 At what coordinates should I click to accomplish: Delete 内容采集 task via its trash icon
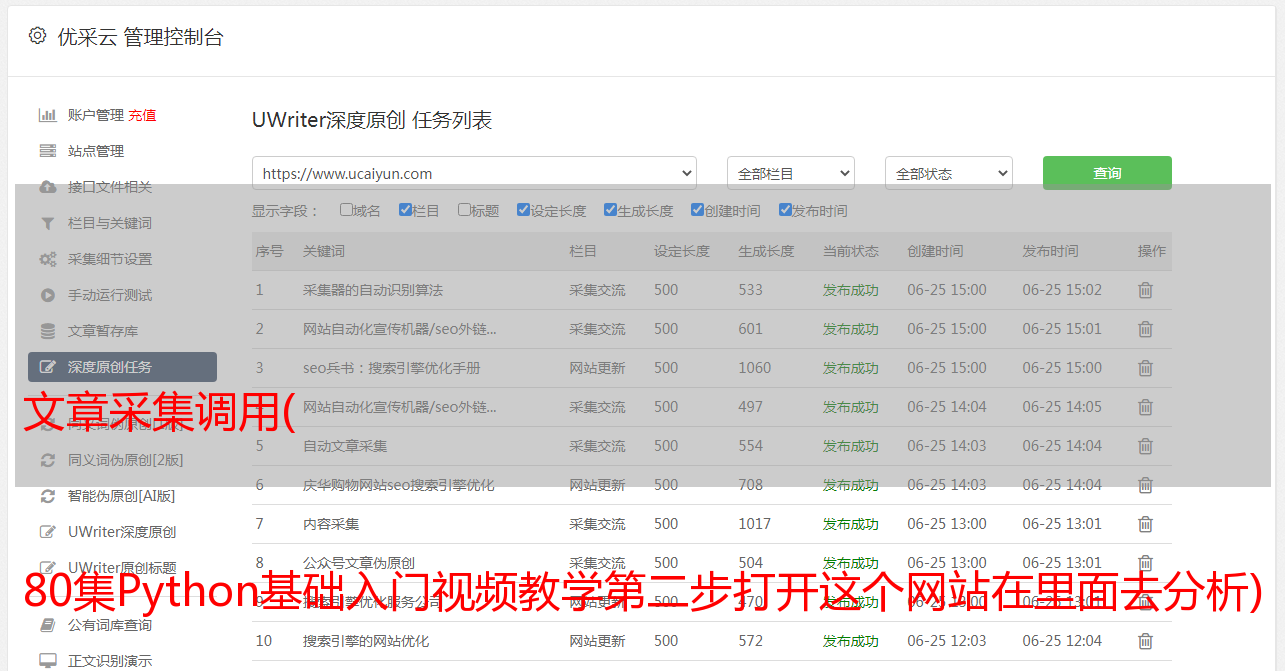click(1146, 524)
